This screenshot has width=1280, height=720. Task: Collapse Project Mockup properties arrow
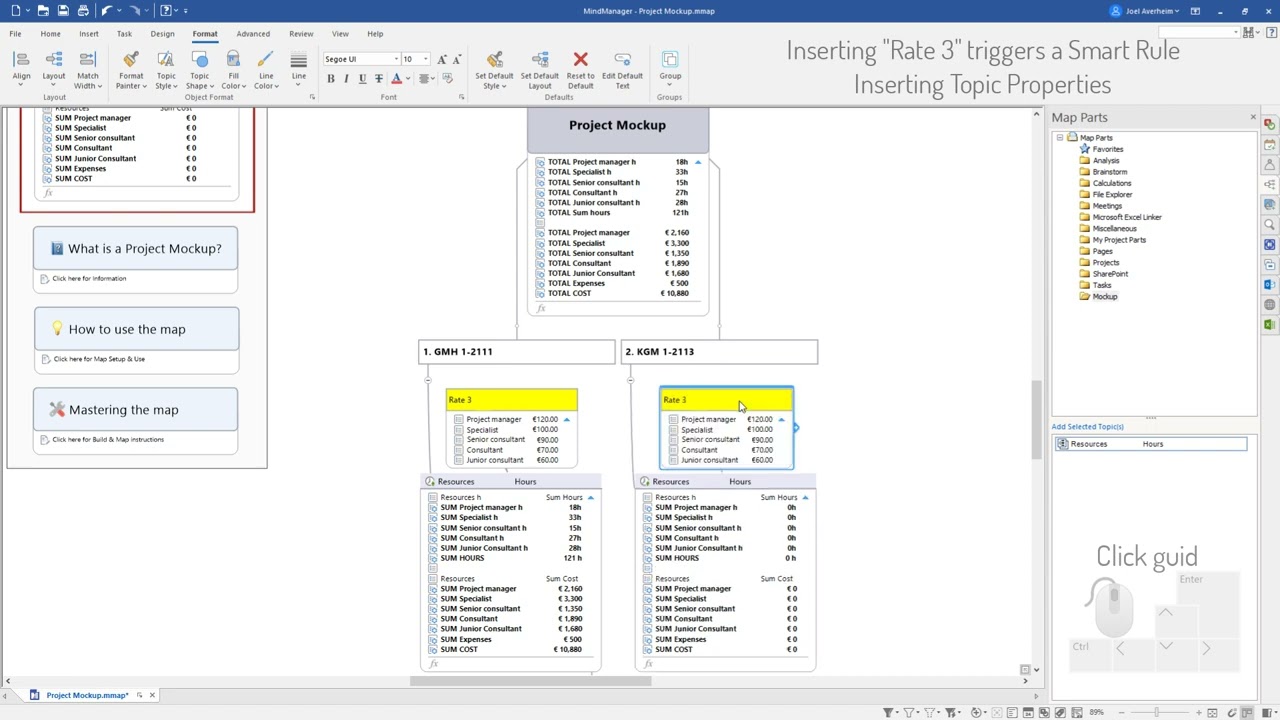698,162
